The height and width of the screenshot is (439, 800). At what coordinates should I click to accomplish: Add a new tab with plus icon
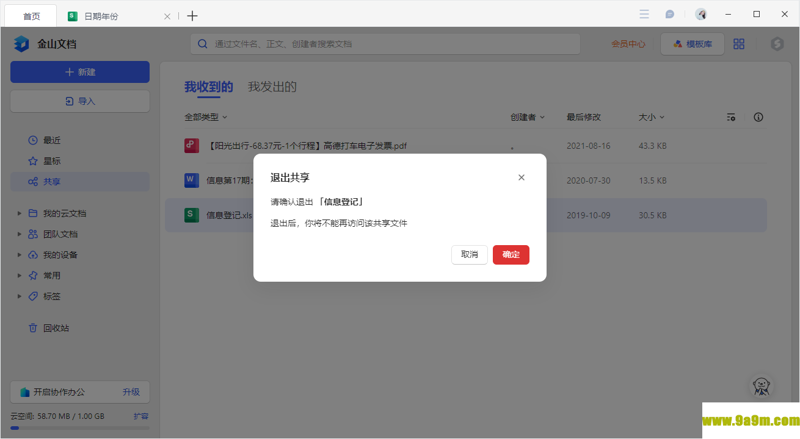coord(192,16)
